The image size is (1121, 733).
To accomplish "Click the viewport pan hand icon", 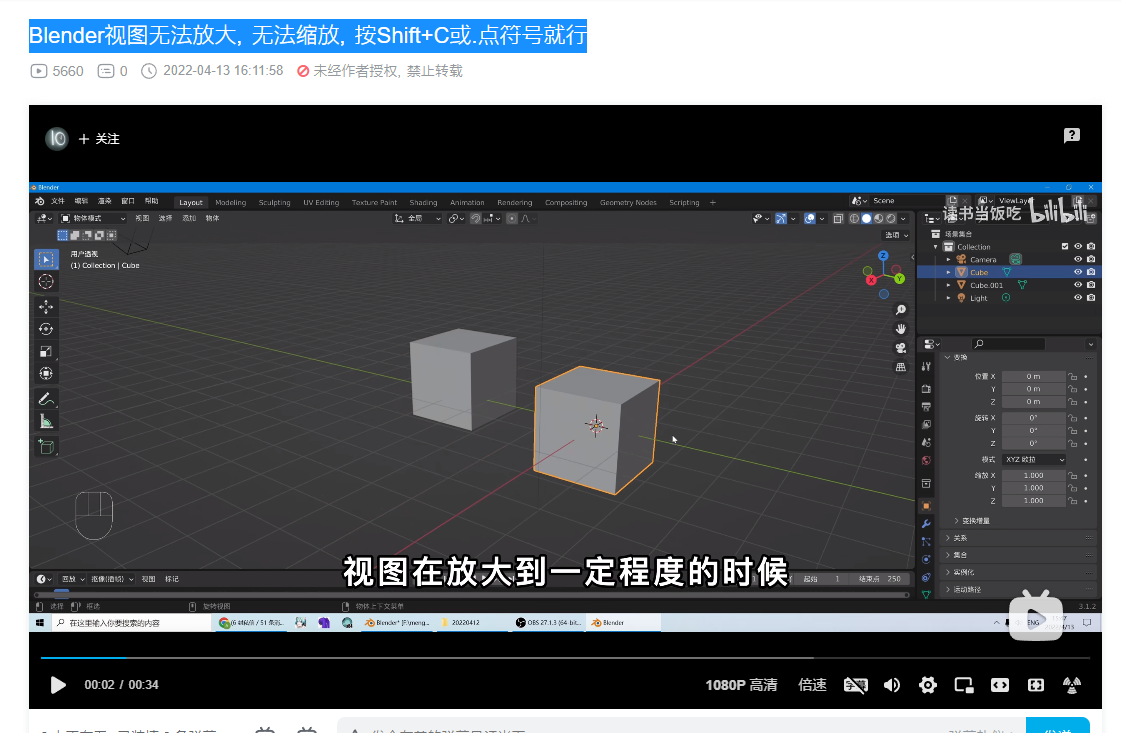I will [901, 329].
